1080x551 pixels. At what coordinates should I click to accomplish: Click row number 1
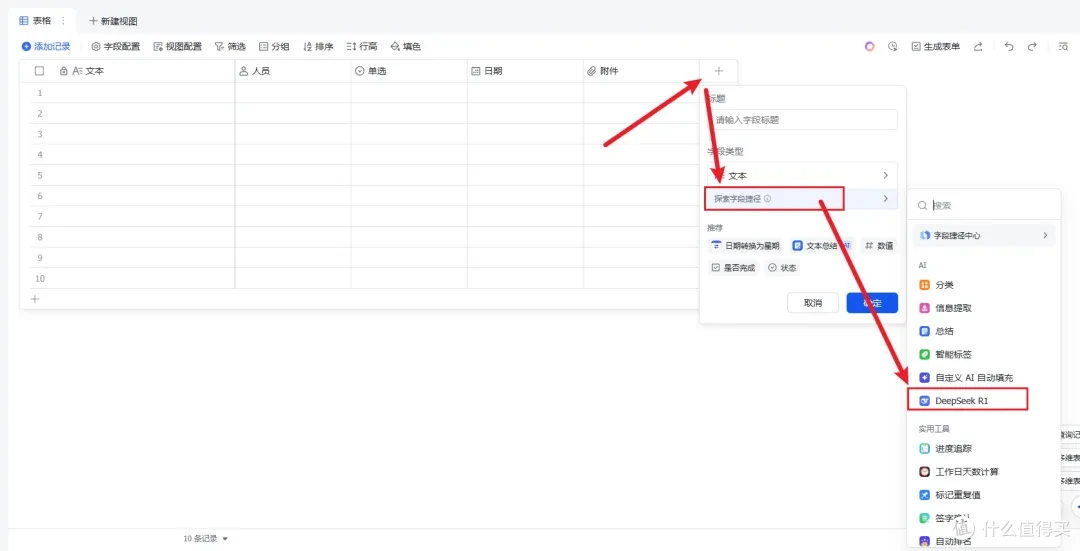pyautogui.click(x=40, y=93)
